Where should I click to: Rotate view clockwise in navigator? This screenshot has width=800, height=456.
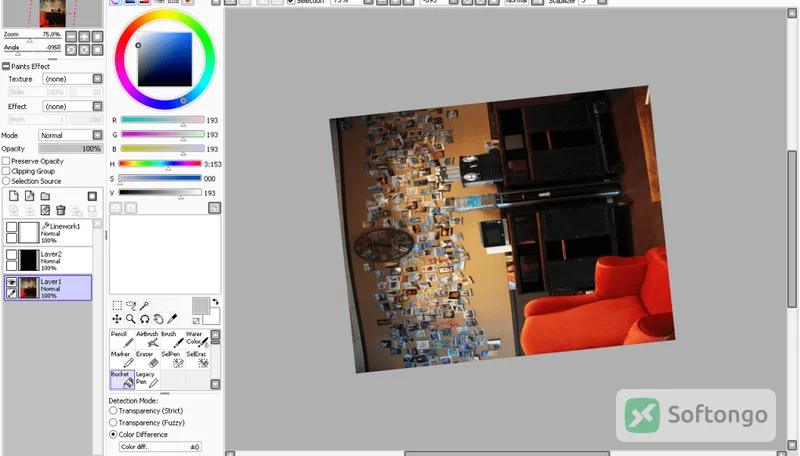tap(84, 49)
